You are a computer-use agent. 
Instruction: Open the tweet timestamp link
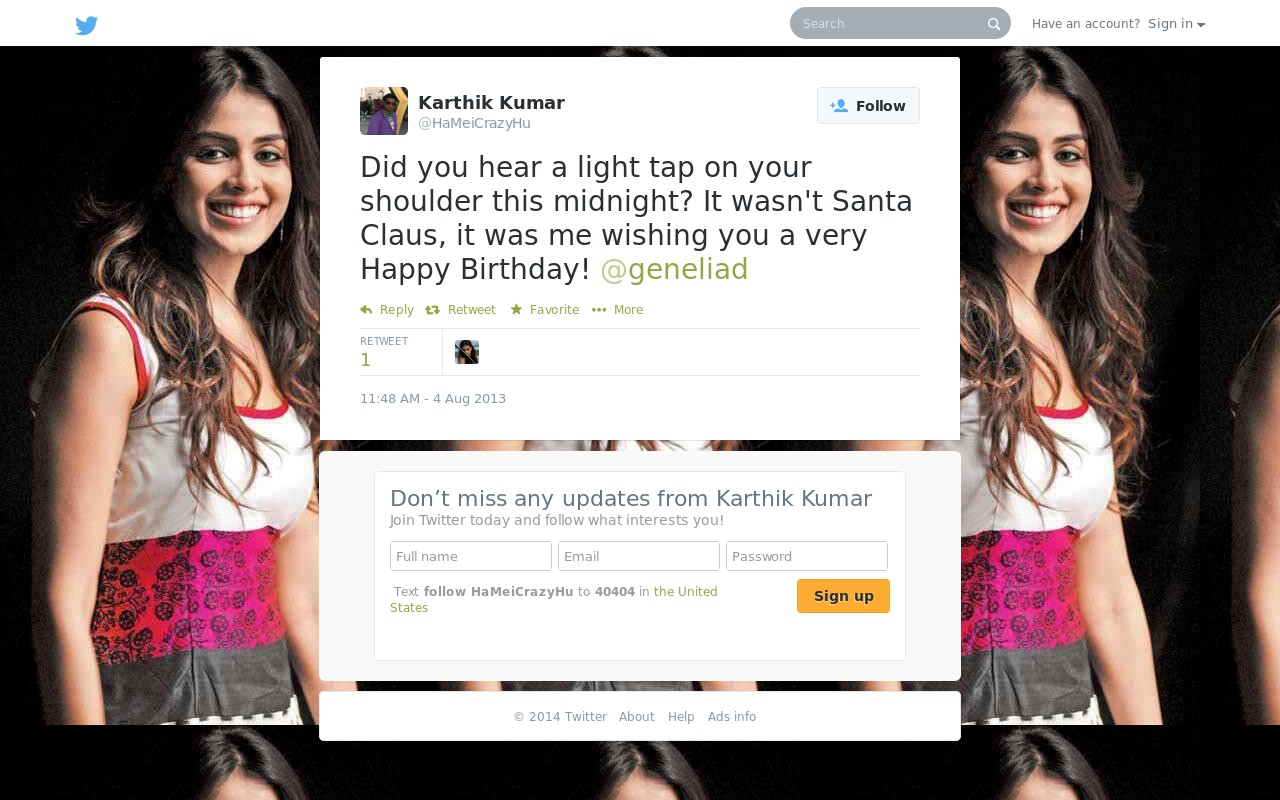tap(433, 399)
